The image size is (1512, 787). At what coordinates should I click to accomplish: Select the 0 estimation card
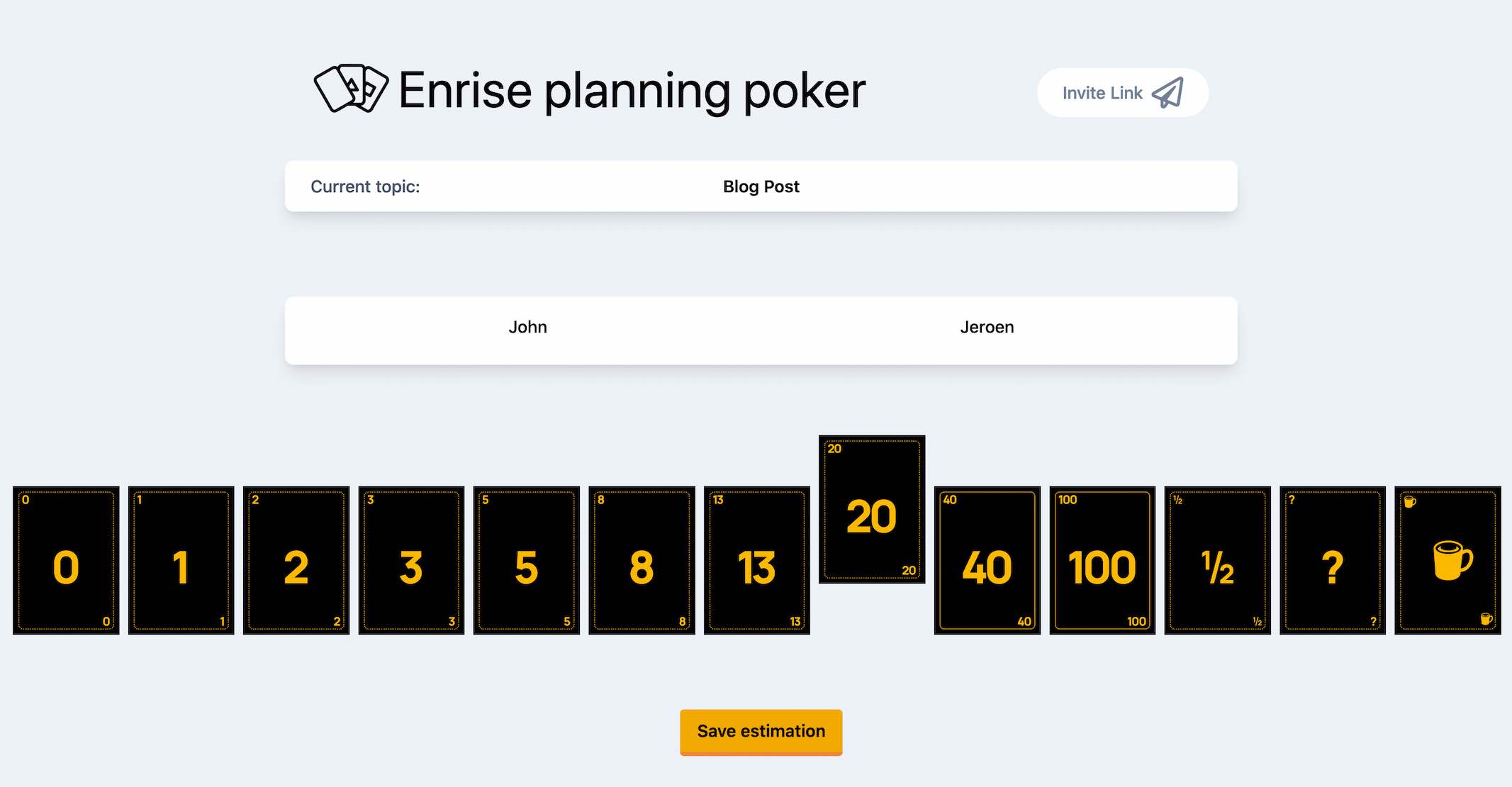tap(66, 560)
